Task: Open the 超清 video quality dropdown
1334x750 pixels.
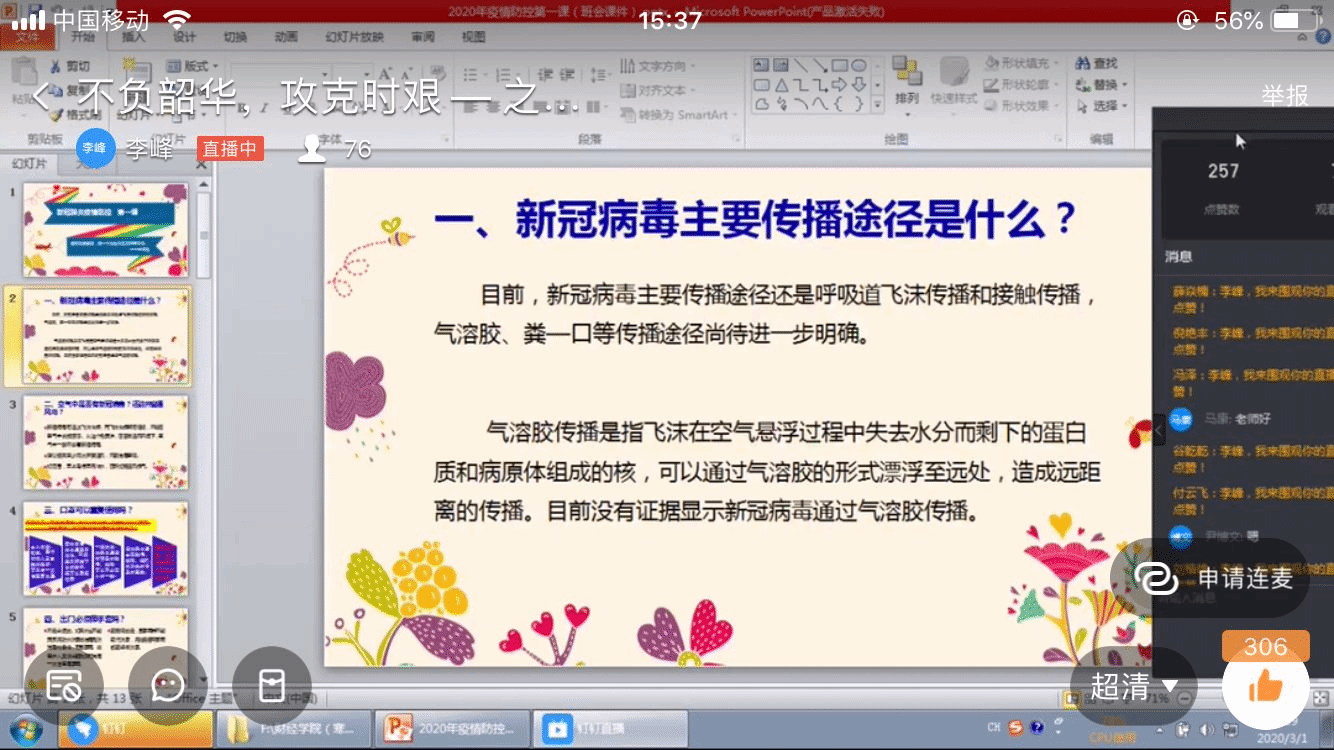Action: 1134,686
